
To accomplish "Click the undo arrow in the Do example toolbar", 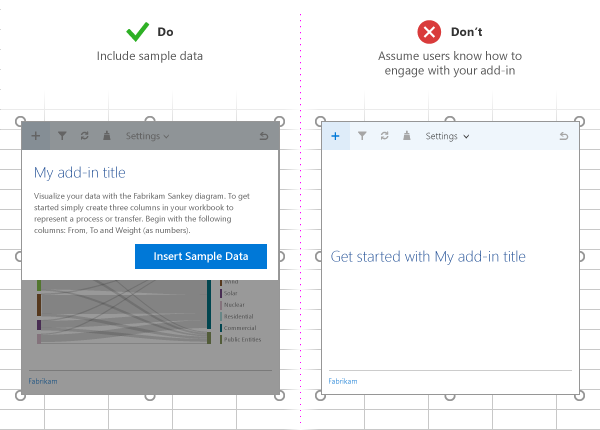I will (264, 136).
